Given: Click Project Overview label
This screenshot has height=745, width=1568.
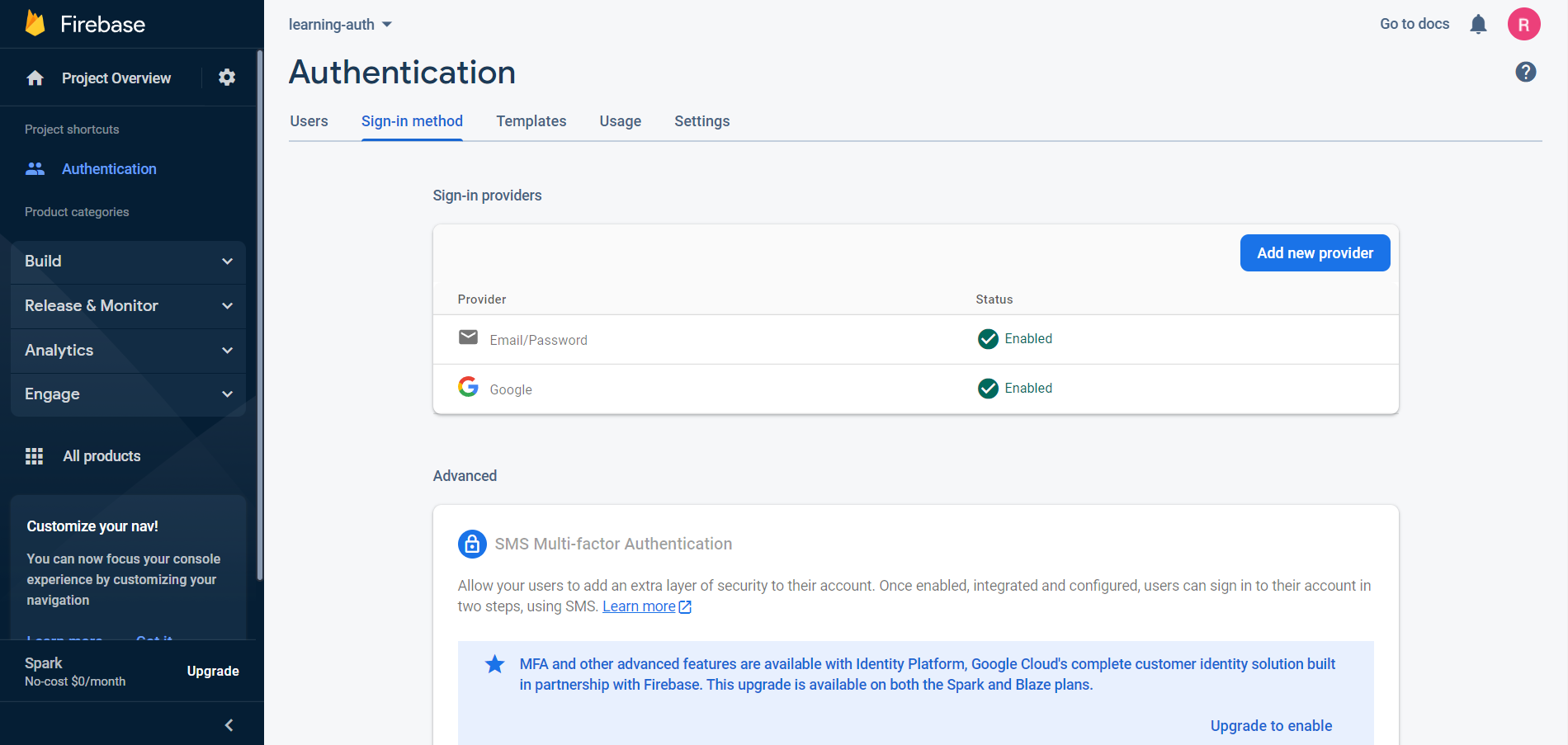Looking at the screenshot, I should [x=116, y=78].
